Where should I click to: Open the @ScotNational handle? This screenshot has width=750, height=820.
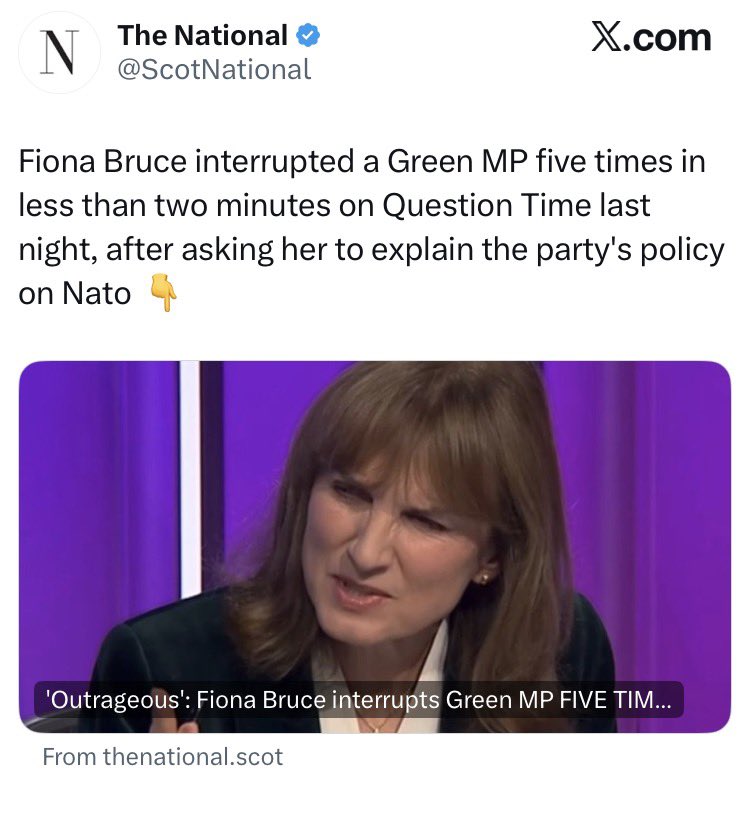tap(214, 69)
